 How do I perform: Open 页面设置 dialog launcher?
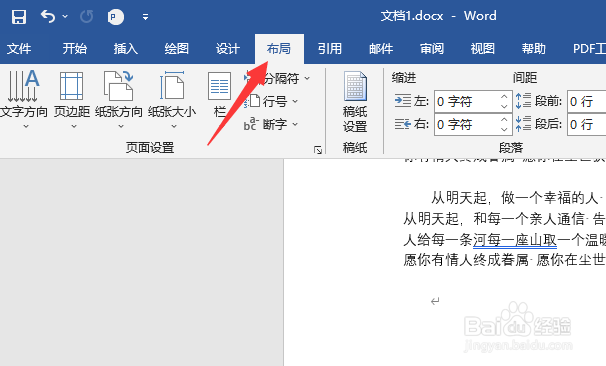point(318,150)
